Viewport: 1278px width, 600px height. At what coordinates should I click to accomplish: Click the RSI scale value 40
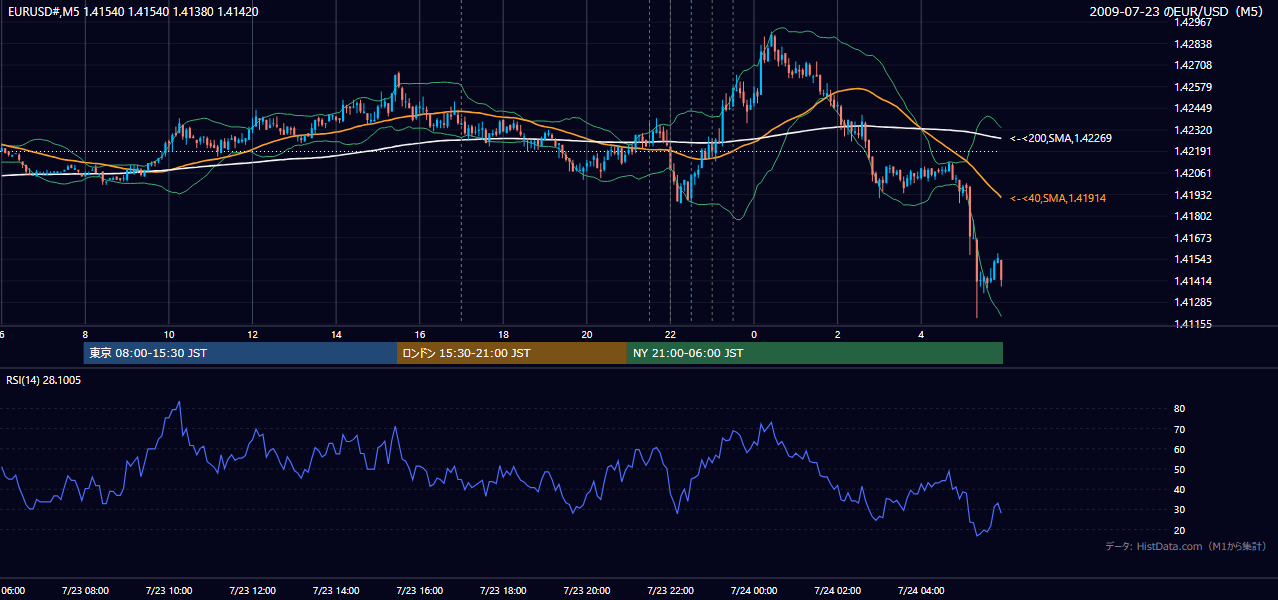(x=1180, y=490)
